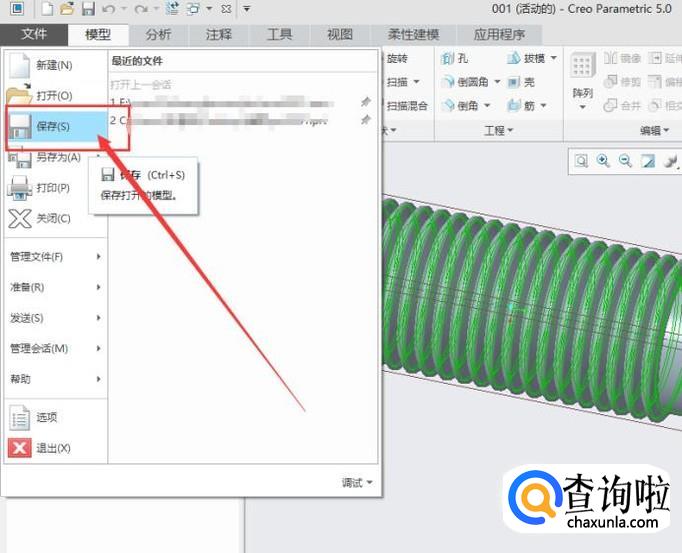Click the 阵列 pattern tool
Viewport: 682px width, 553px height.
click(583, 80)
